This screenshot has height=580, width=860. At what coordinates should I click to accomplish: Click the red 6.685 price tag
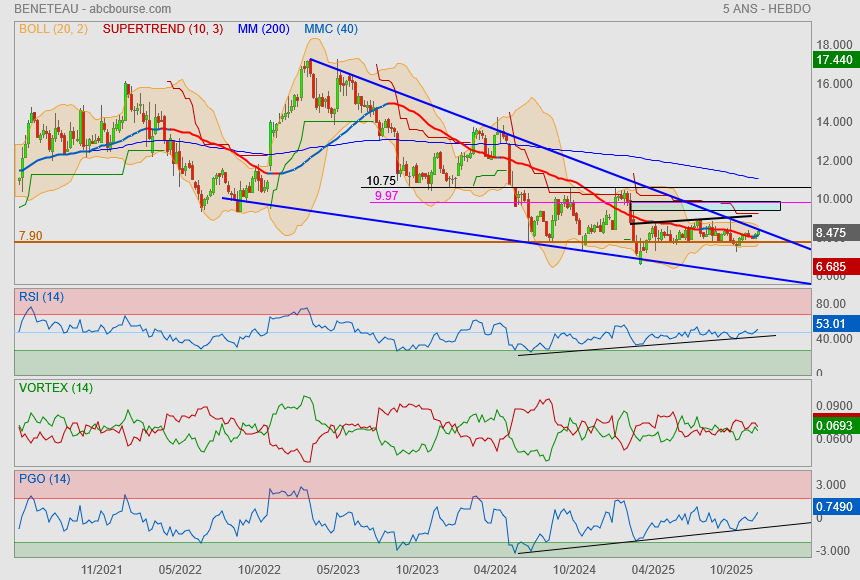pyautogui.click(x=833, y=267)
